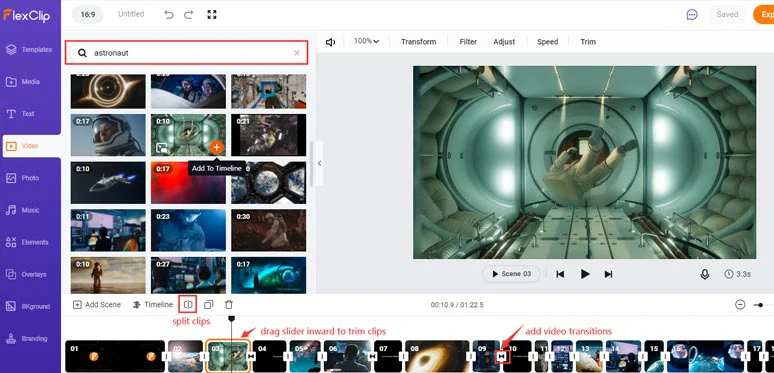Open the Templates sidebar panel
This screenshot has height=373, width=774.
30,49
